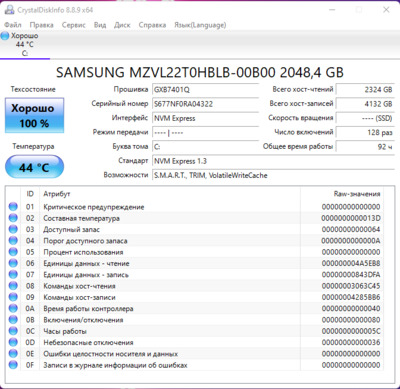The image size is (400, 389).
Task: Select the Команды хост-чтения attribute name
Action: coord(79,286)
